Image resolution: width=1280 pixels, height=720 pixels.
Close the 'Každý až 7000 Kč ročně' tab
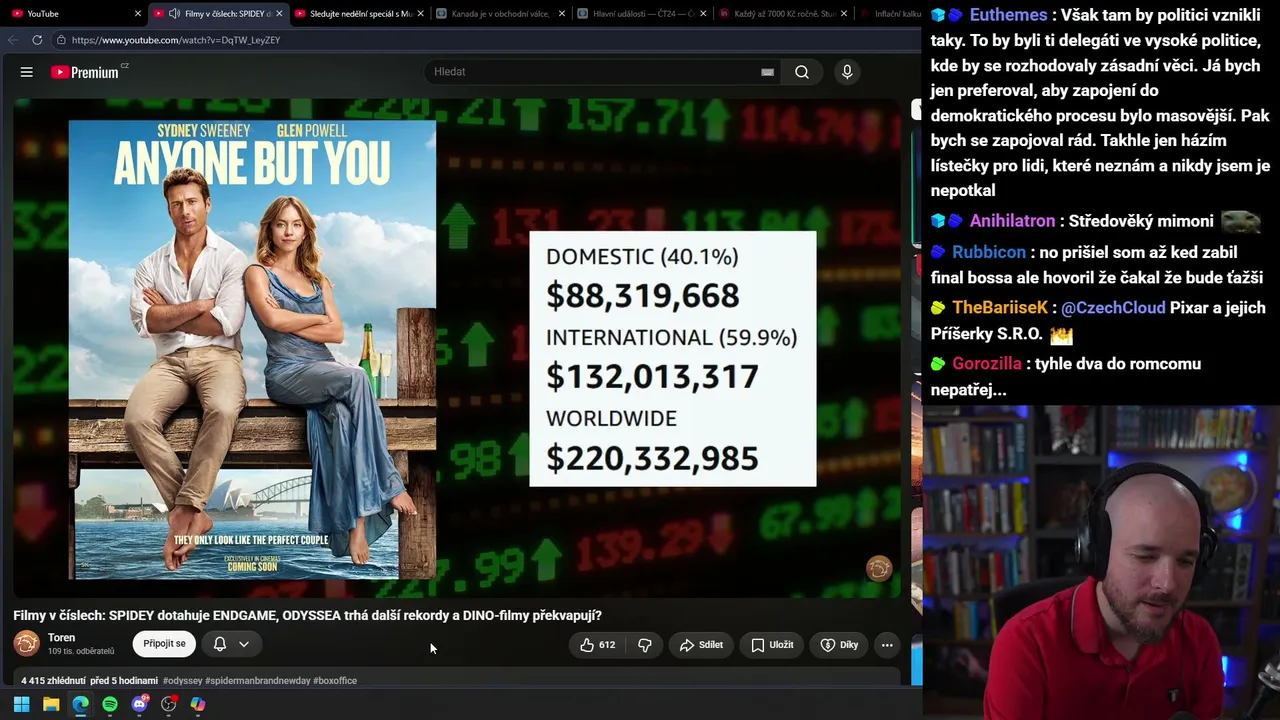pyautogui.click(x=844, y=14)
